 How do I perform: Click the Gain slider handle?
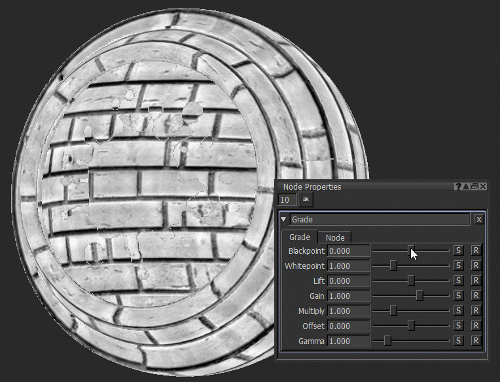419,295
